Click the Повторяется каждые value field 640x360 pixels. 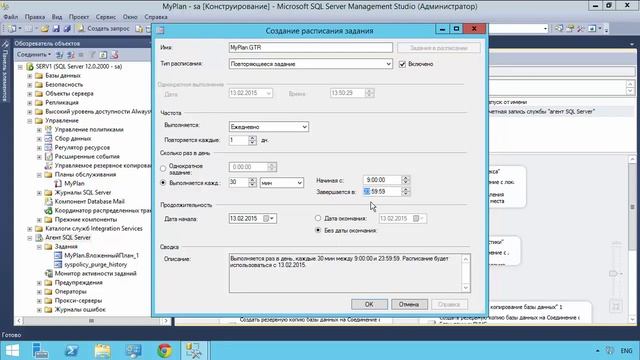tap(239, 140)
